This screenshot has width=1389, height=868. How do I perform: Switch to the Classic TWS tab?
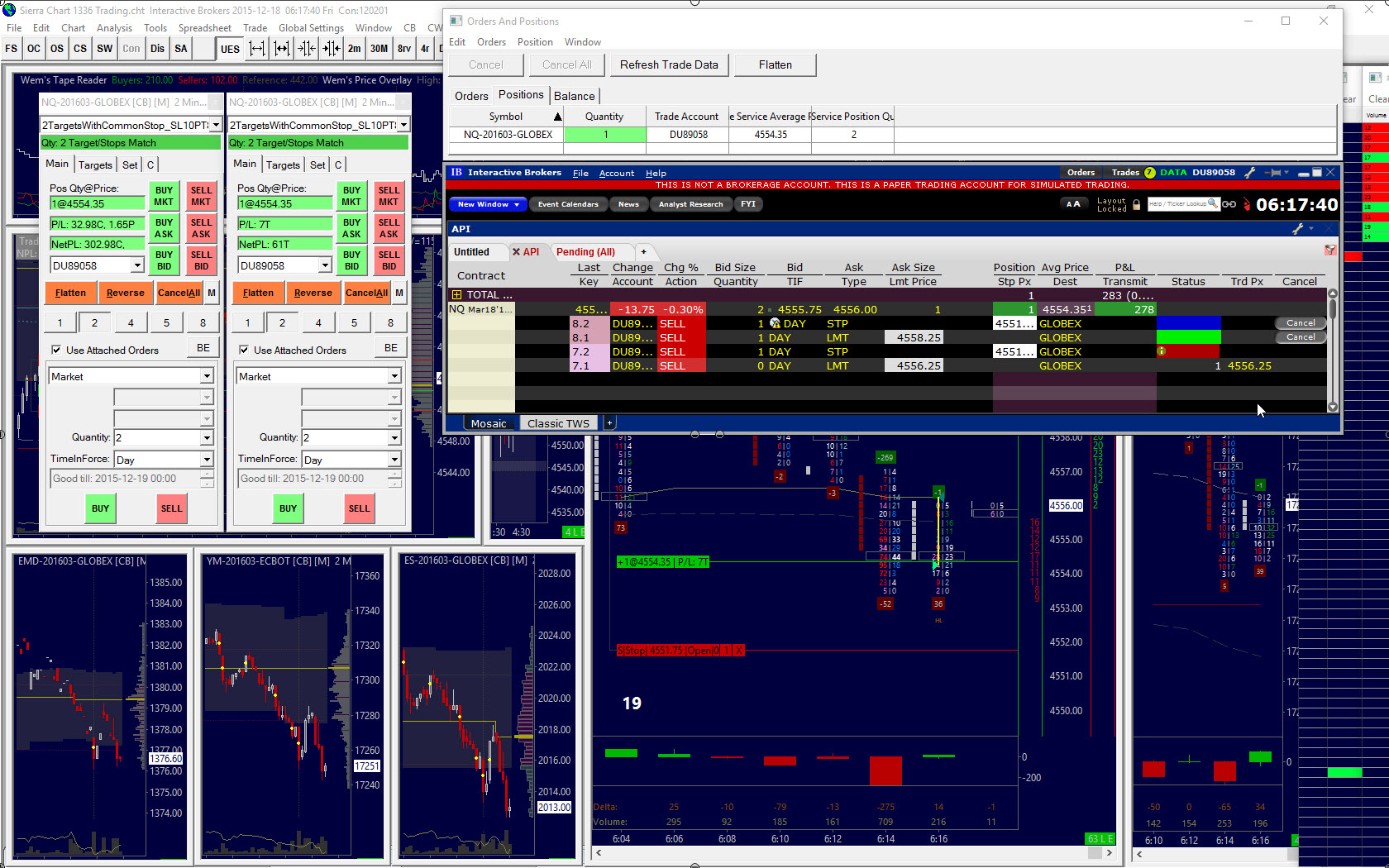coord(559,423)
